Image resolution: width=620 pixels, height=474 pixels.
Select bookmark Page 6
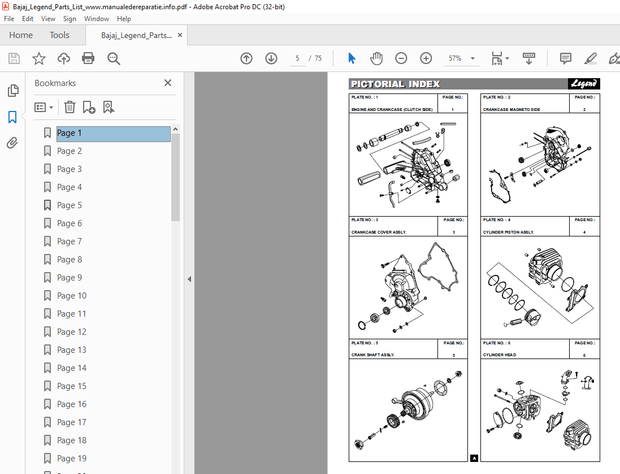[70, 223]
